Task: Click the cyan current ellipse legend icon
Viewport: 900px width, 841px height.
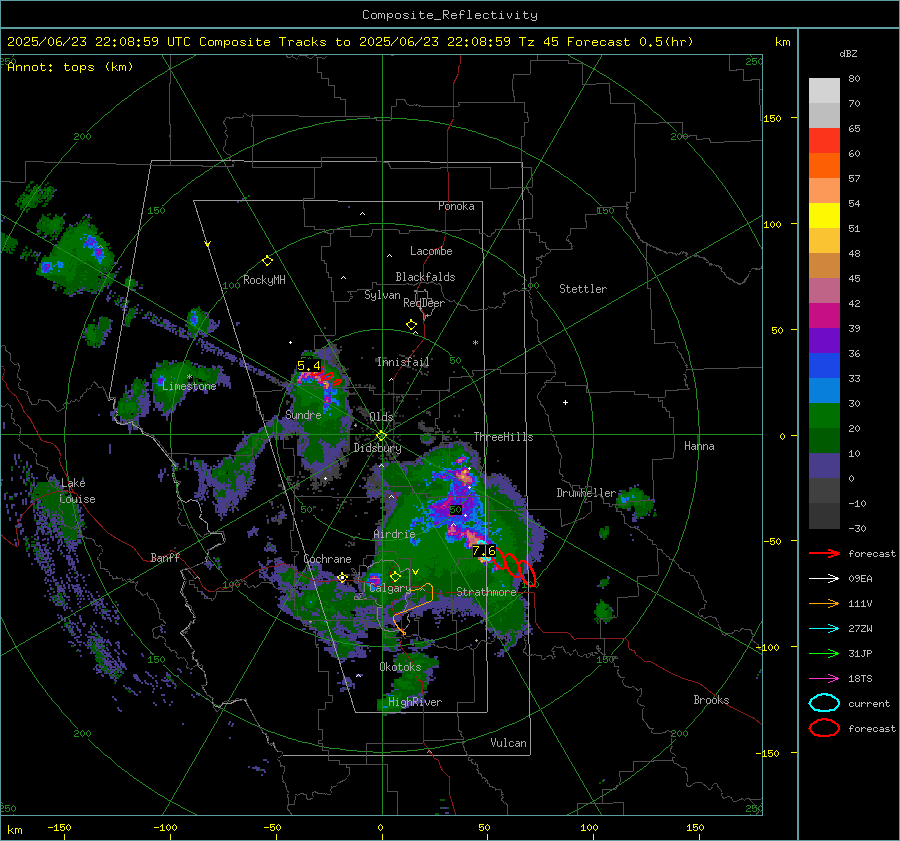Action: tap(824, 703)
